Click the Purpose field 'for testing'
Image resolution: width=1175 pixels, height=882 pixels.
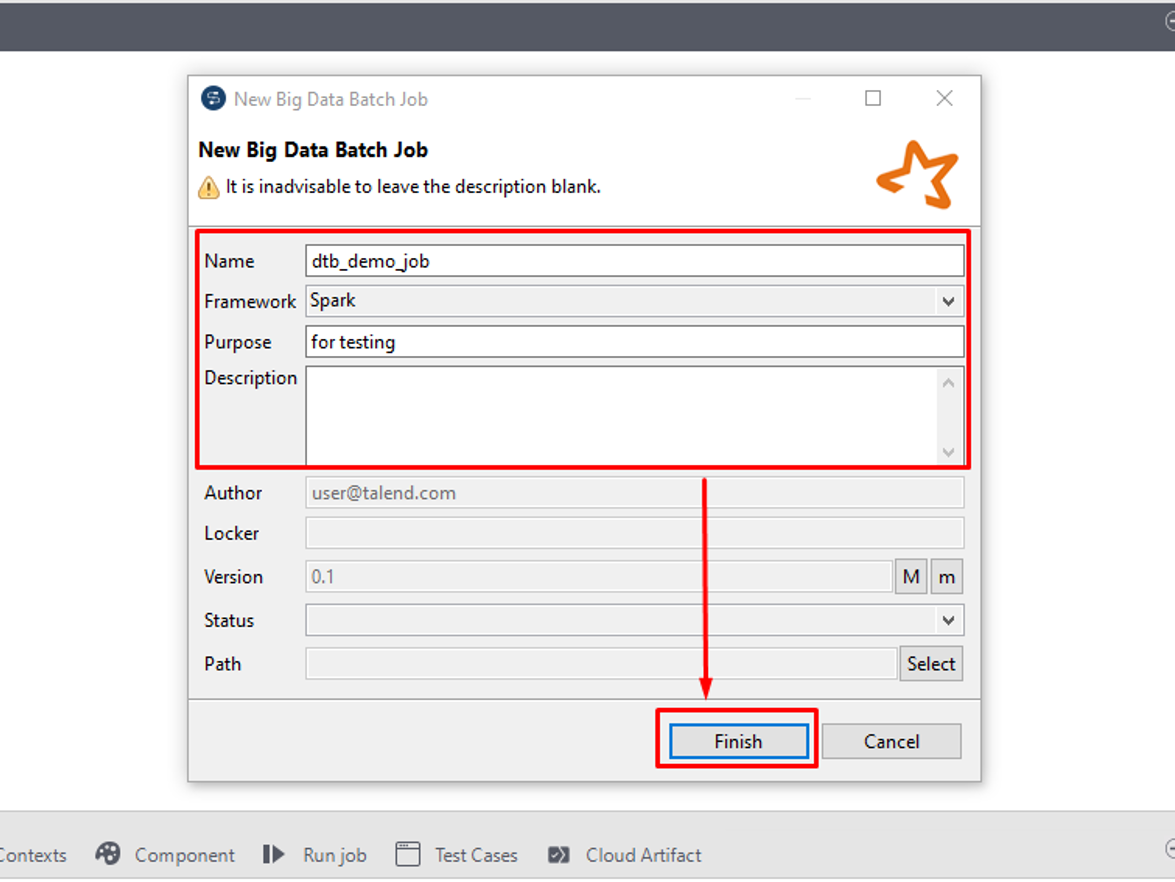click(x=634, y=342)
